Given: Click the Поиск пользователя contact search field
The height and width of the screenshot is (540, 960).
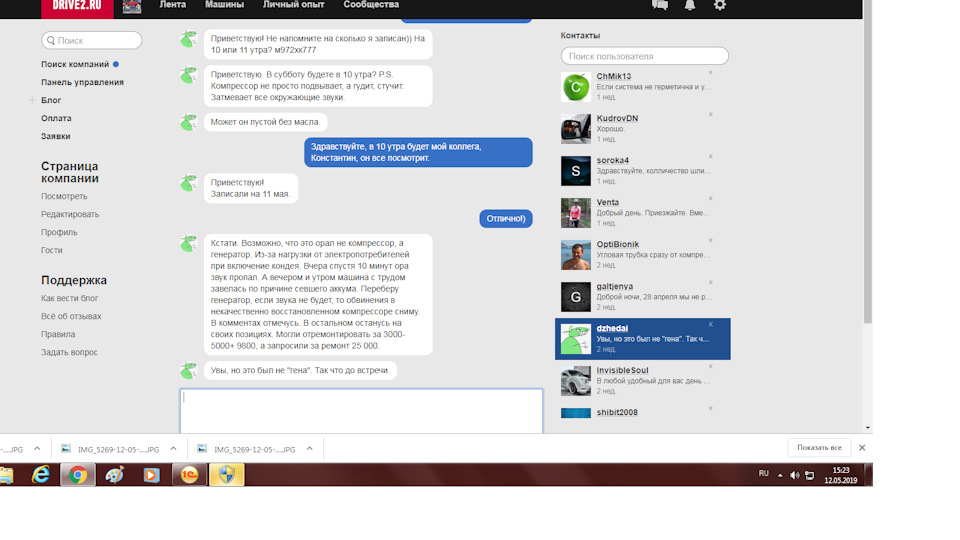Looking at the screenshot, I should (x=644, y=57).
